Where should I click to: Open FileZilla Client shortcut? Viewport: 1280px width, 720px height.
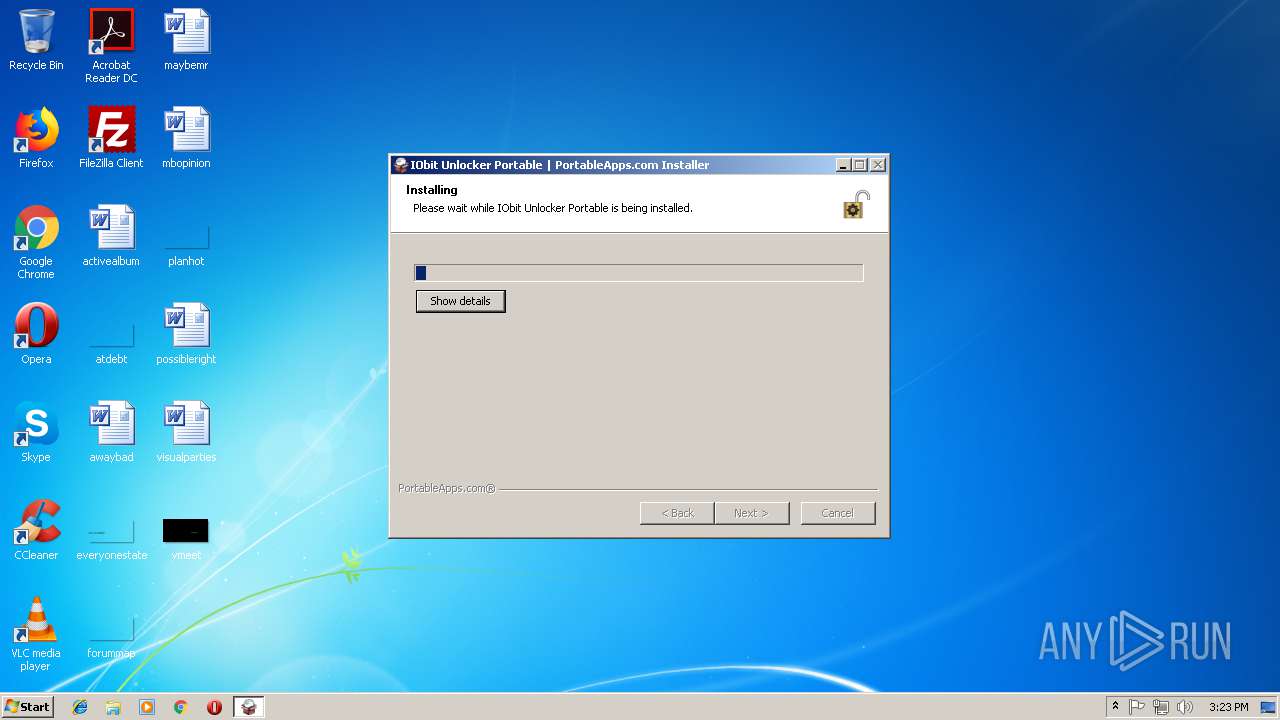coord(111,138)
